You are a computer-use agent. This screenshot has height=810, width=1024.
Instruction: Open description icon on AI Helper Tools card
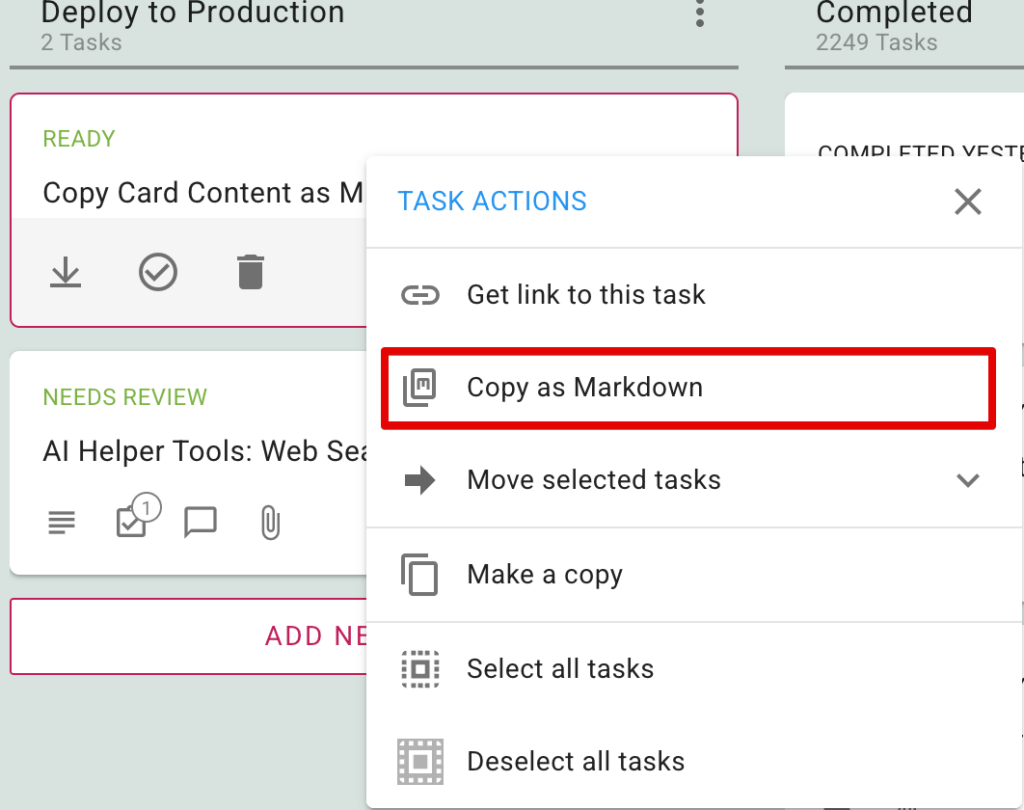(x=62, y=523)
